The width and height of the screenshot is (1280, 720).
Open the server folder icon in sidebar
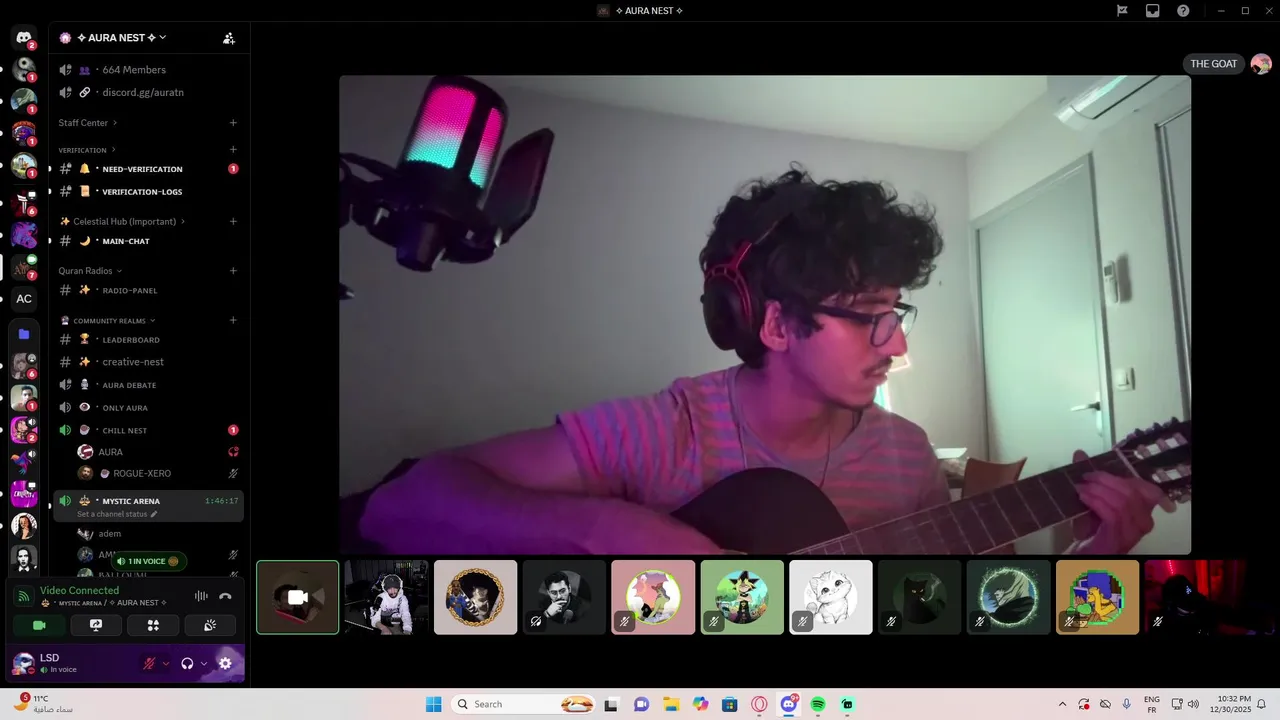coord(24,334)
